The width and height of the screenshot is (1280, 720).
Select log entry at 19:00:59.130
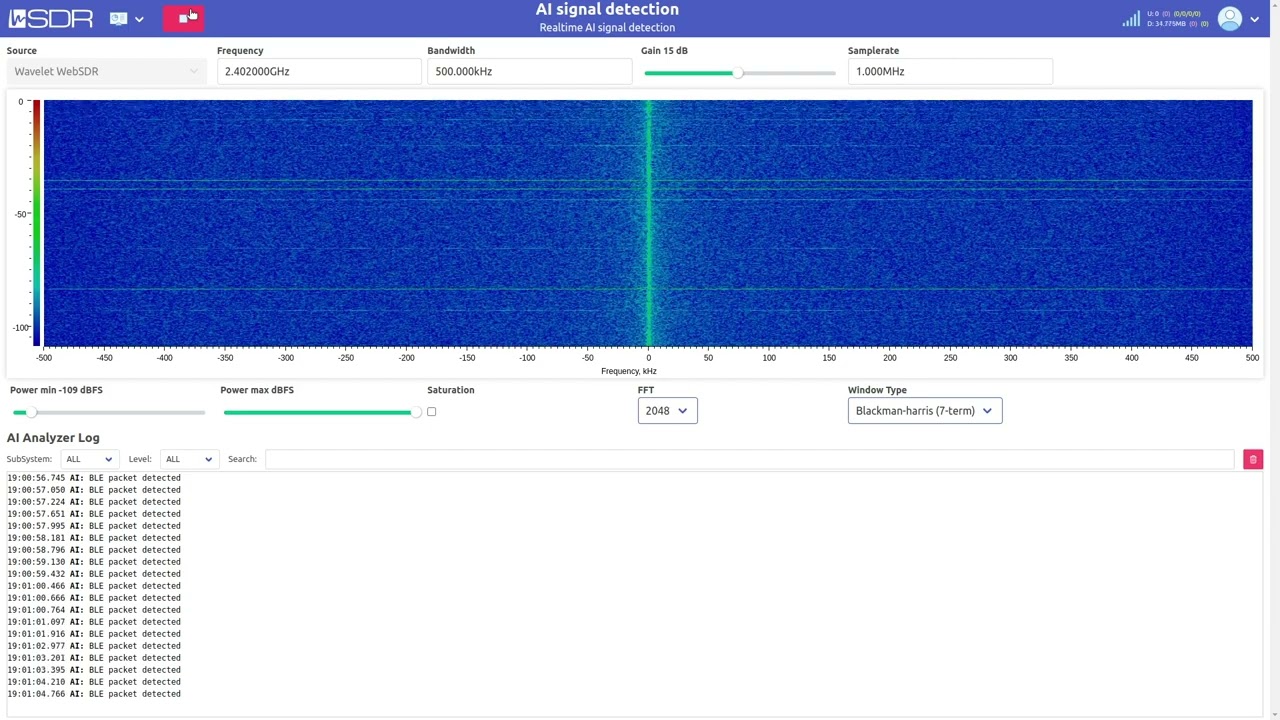click(x=94, y=562)
